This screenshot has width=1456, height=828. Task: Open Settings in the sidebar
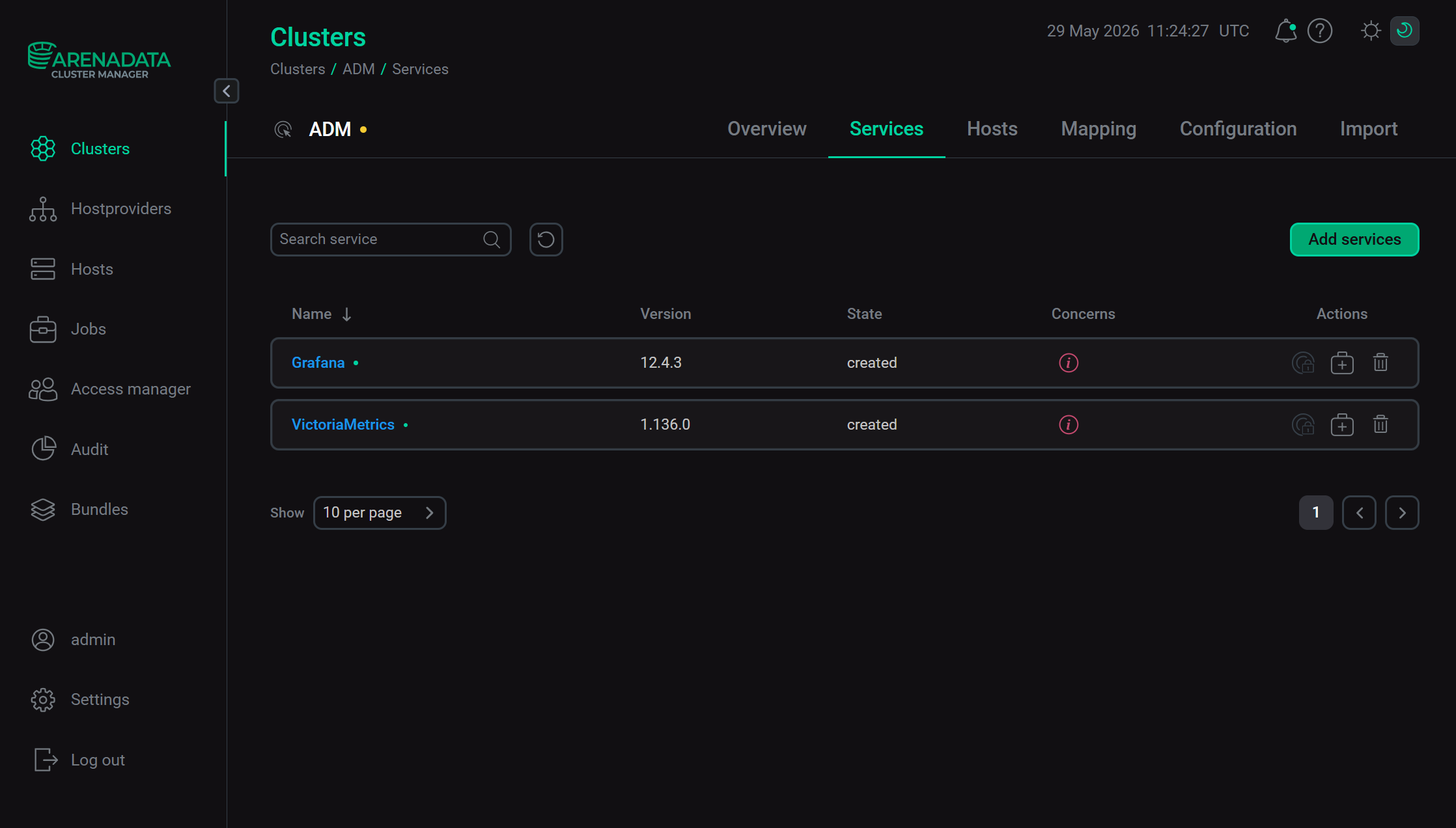pyautogui.click(x=79, y=700)
